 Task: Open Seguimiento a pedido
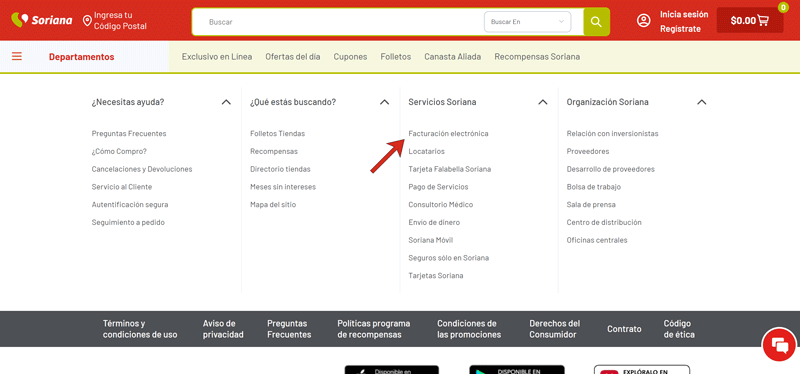tap(128, 222)
